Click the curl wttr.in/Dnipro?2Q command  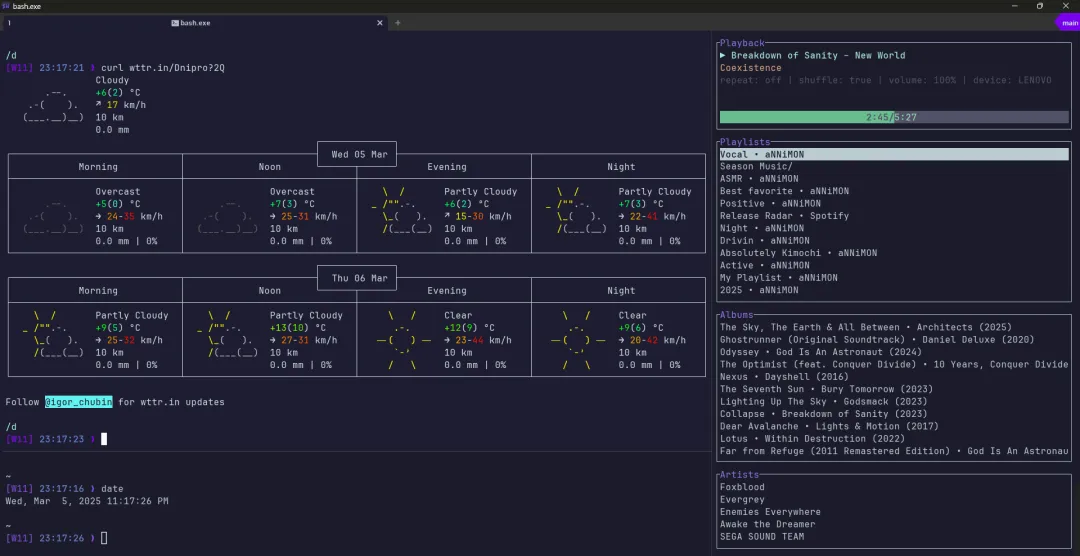[x=163, y=68]
